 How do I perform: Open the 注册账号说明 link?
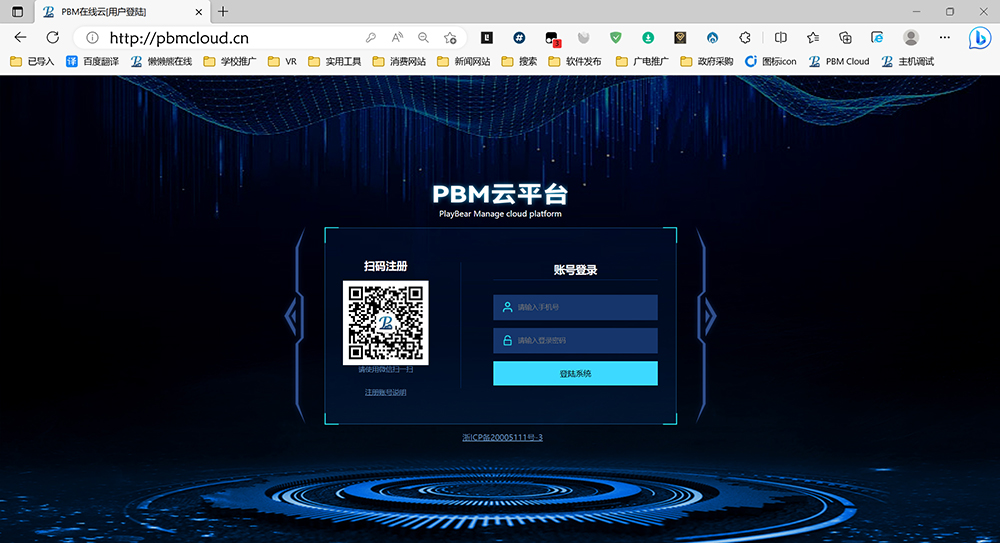click(x=385, y=392)
